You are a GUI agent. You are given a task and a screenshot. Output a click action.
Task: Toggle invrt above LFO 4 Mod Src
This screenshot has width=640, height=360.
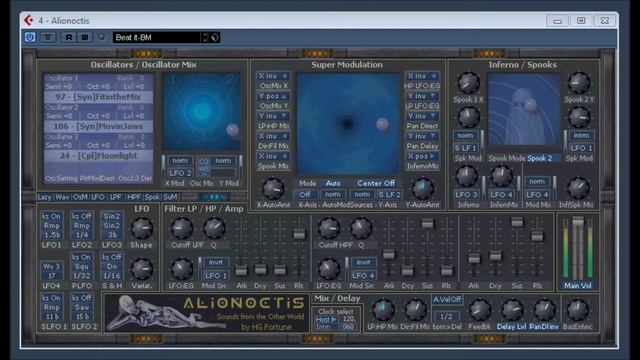pyautogui.click(x=363, y=262)
